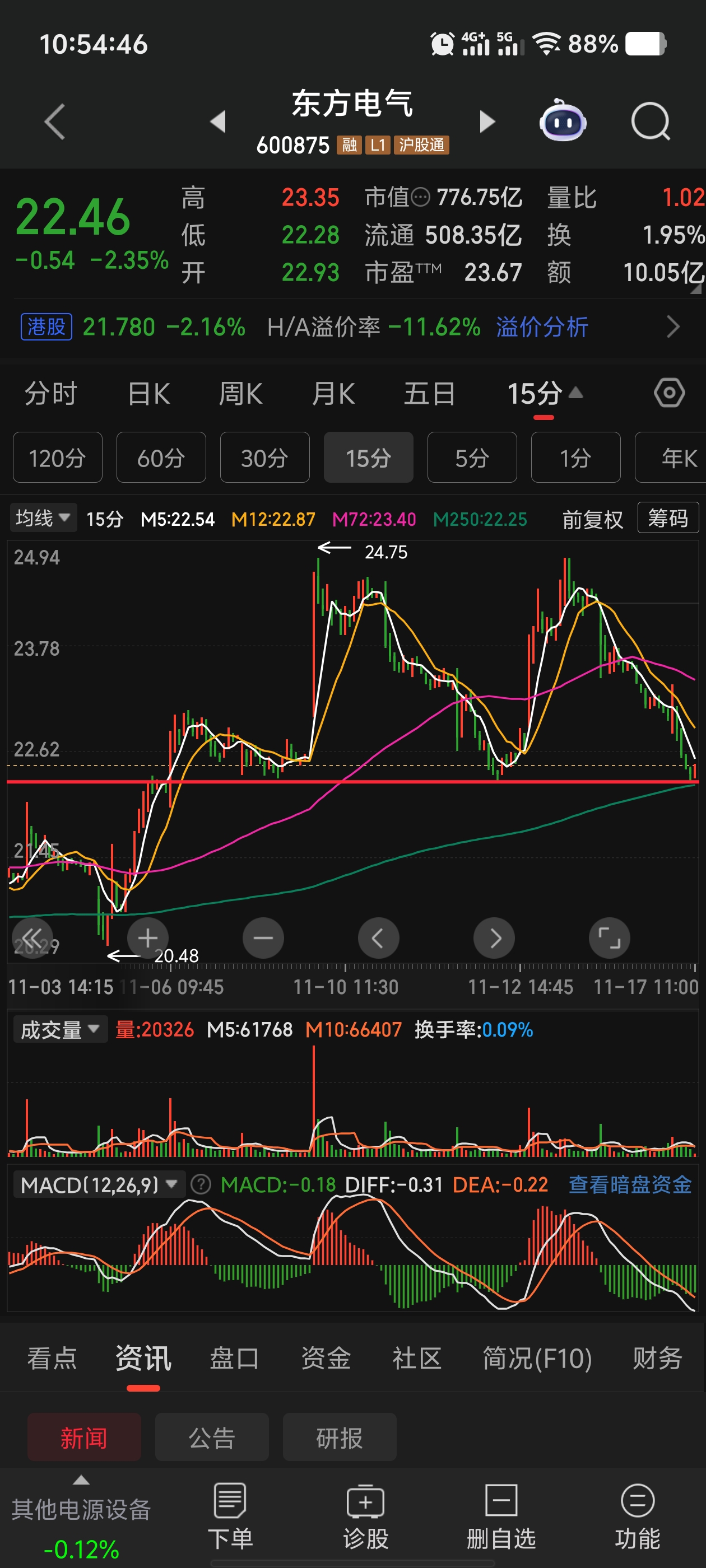Switch to 公告 announcements filter
Image resolution: width=706 pixels, height=1568 pixels.
pos(212,1437)
